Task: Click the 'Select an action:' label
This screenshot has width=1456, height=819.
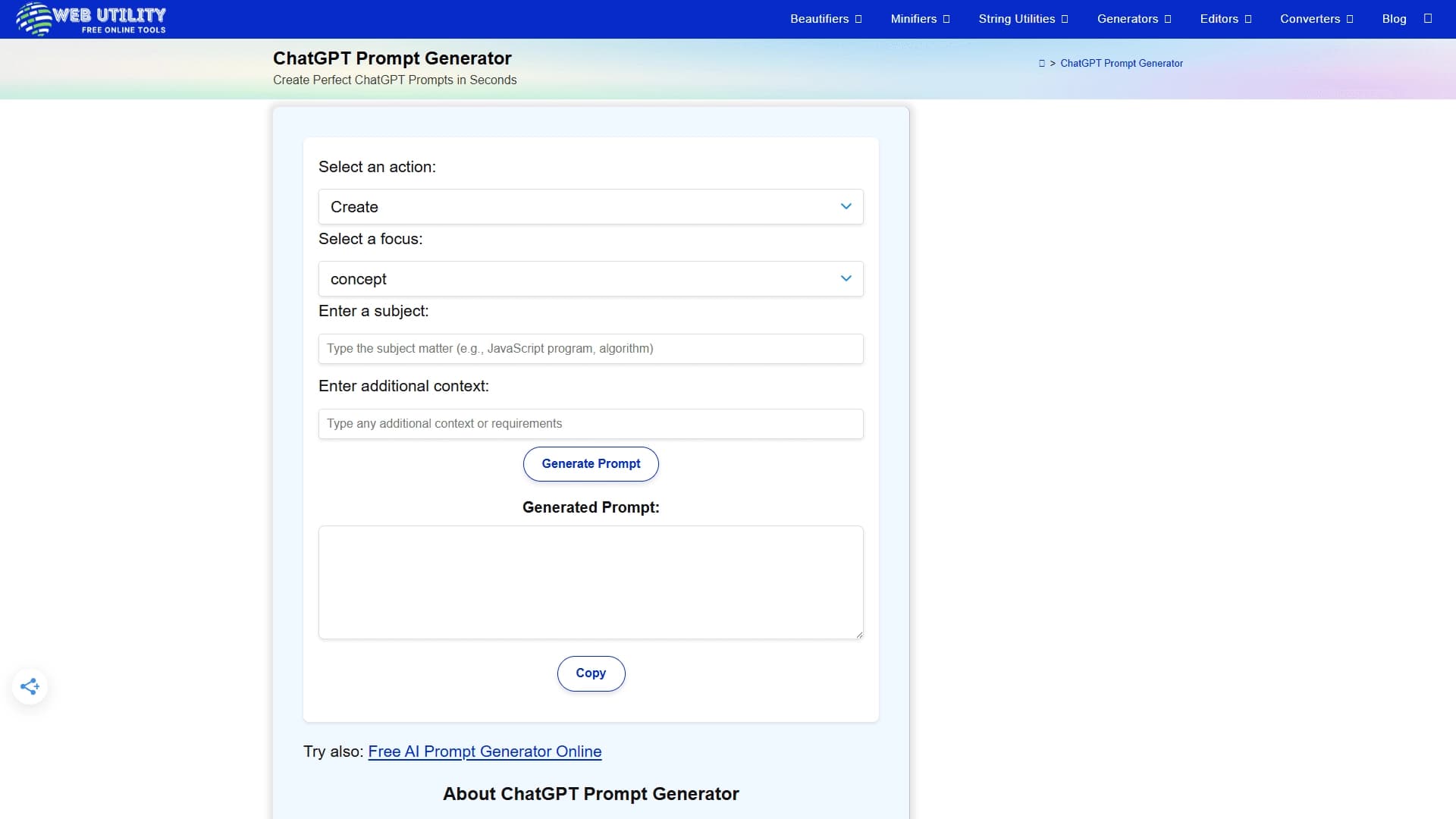Action: (x=377, y=167)
